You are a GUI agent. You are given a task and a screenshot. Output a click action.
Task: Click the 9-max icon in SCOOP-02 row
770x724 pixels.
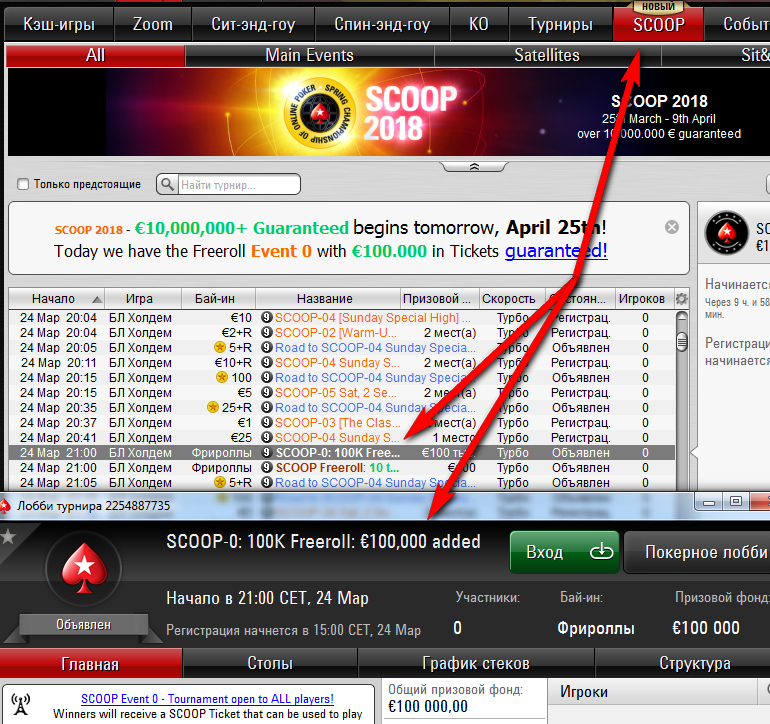267,333
